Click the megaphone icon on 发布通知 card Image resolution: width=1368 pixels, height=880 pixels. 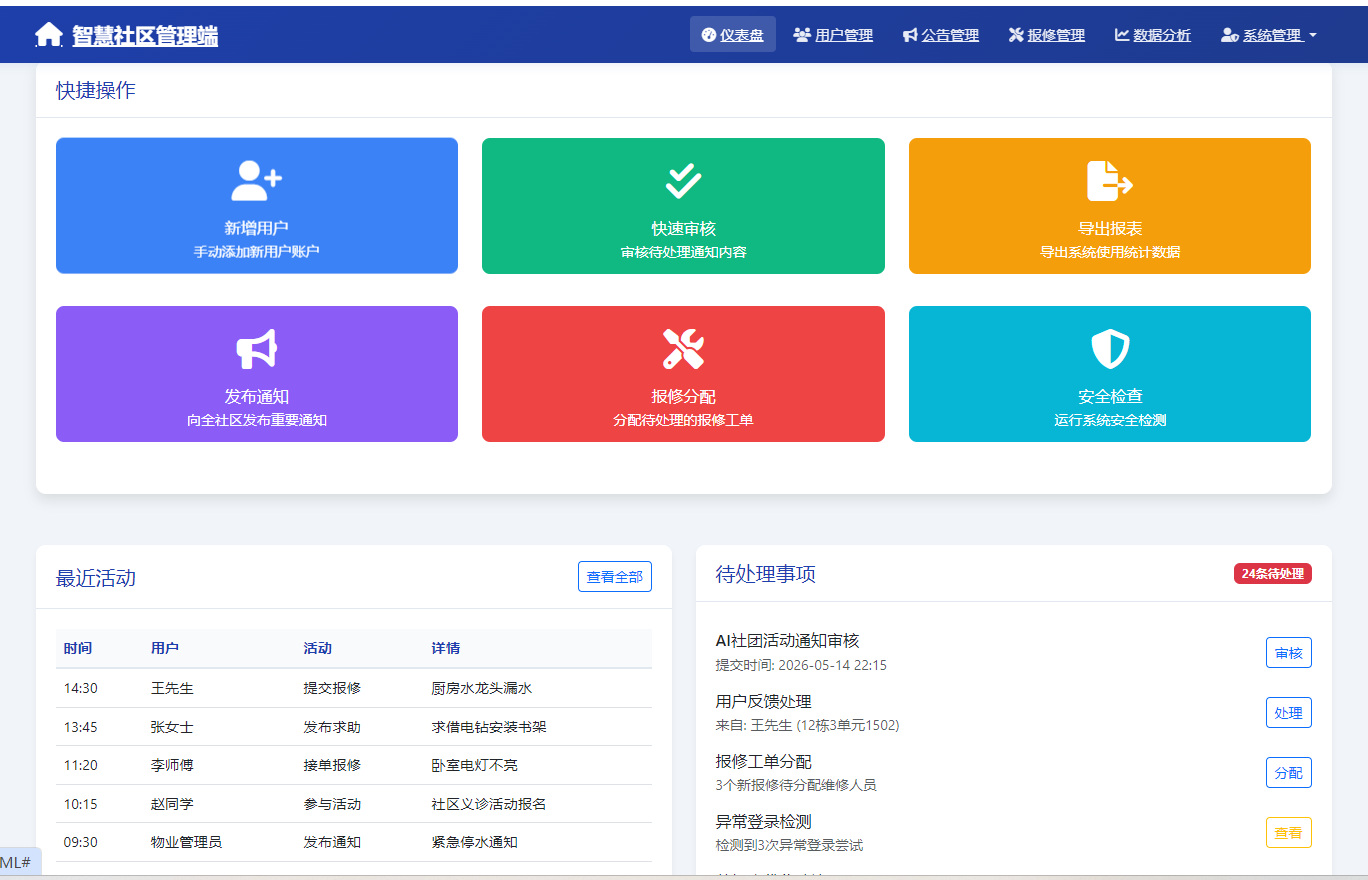tap(256, 346)
